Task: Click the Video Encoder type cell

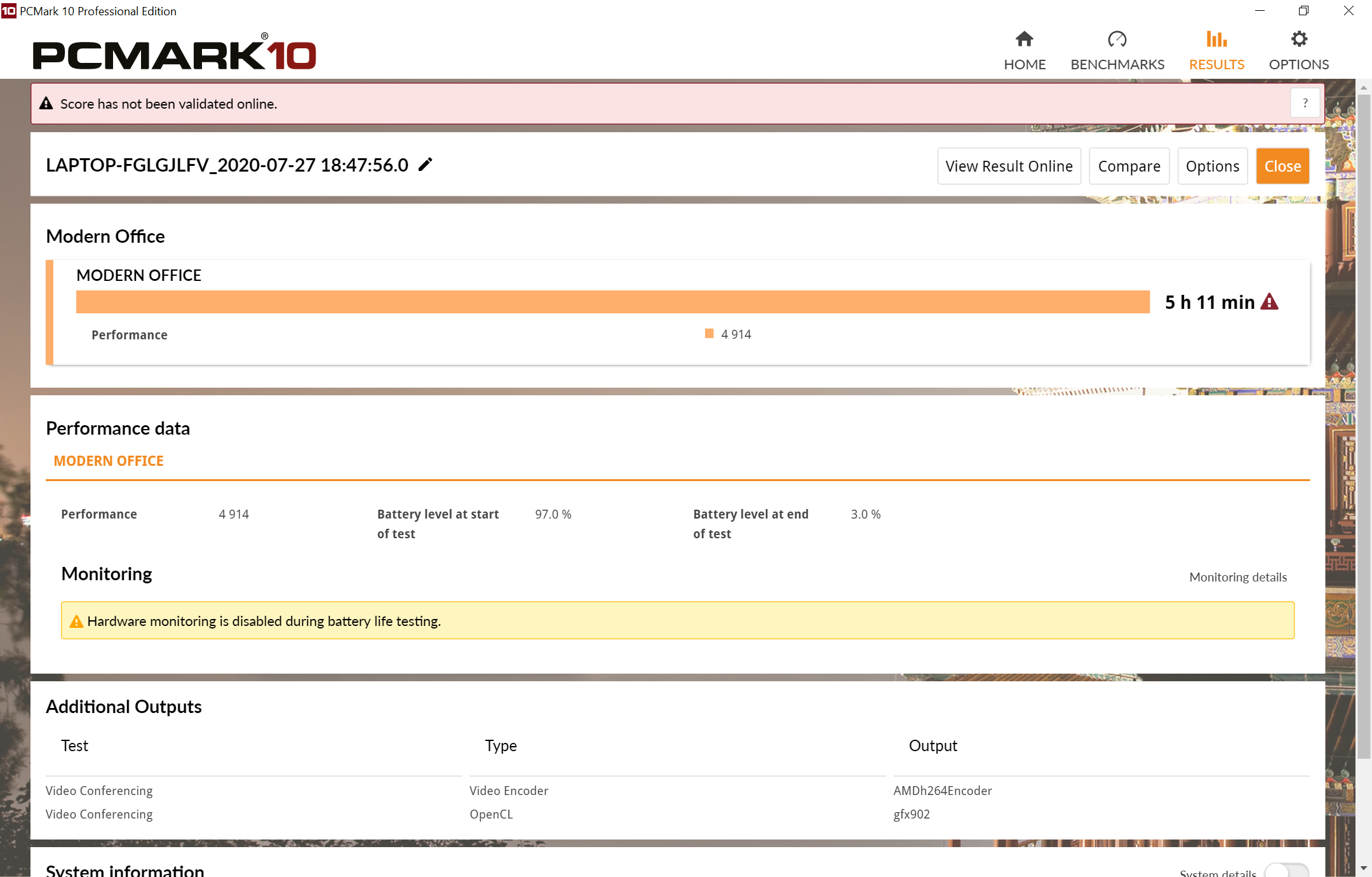Action: click(x=509, y=791)
